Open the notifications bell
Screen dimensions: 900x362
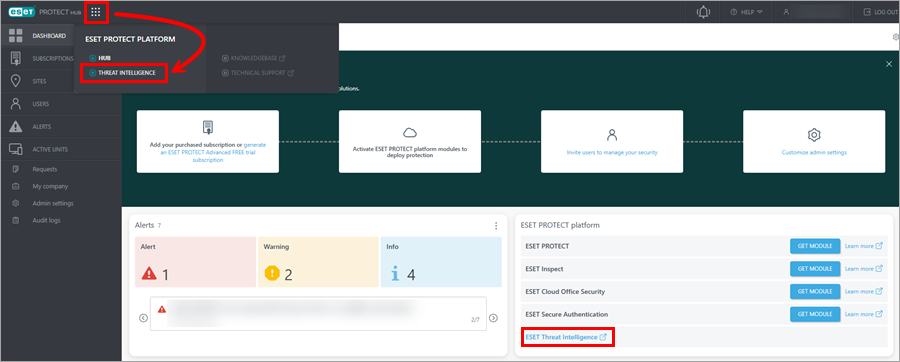pos(703,11)
